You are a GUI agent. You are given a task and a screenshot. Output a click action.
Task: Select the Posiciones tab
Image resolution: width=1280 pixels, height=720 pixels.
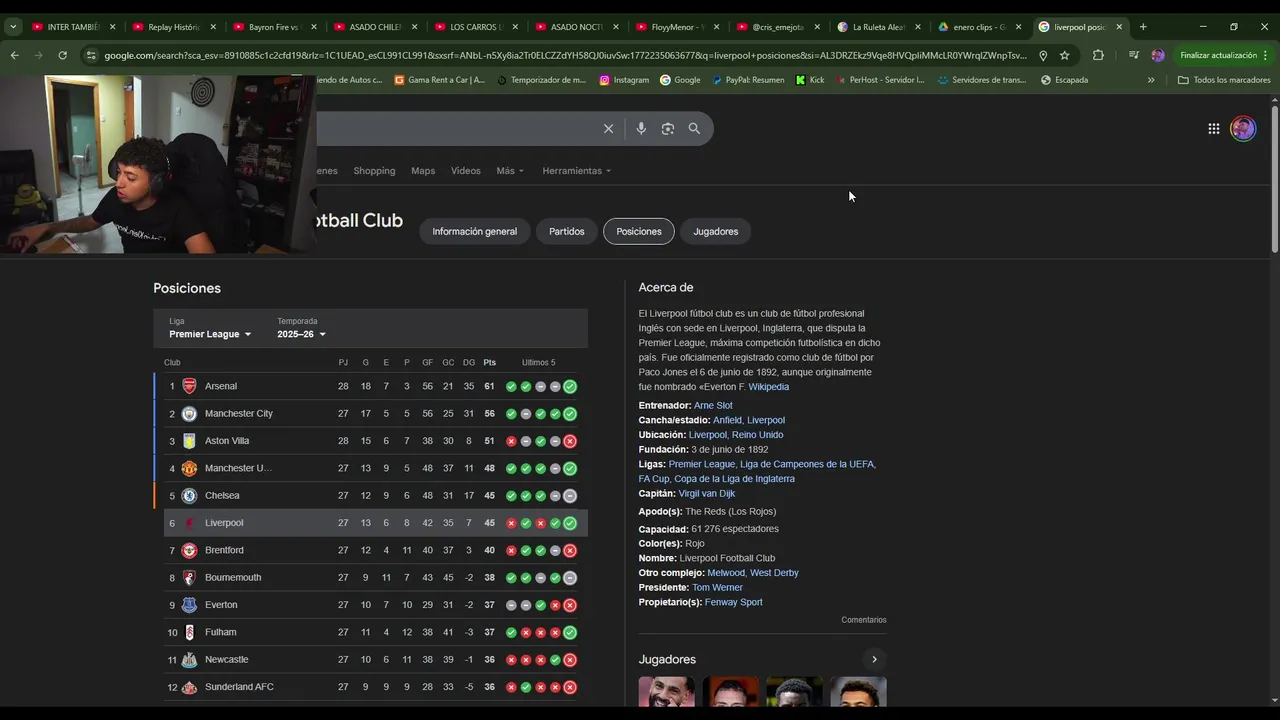639,231
